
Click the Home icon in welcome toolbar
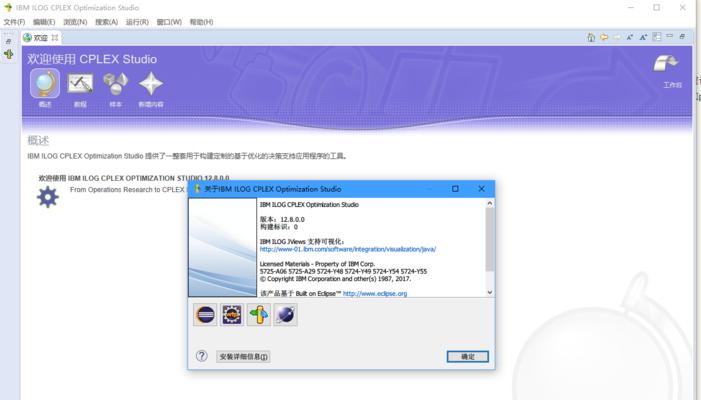click(591, 37)
